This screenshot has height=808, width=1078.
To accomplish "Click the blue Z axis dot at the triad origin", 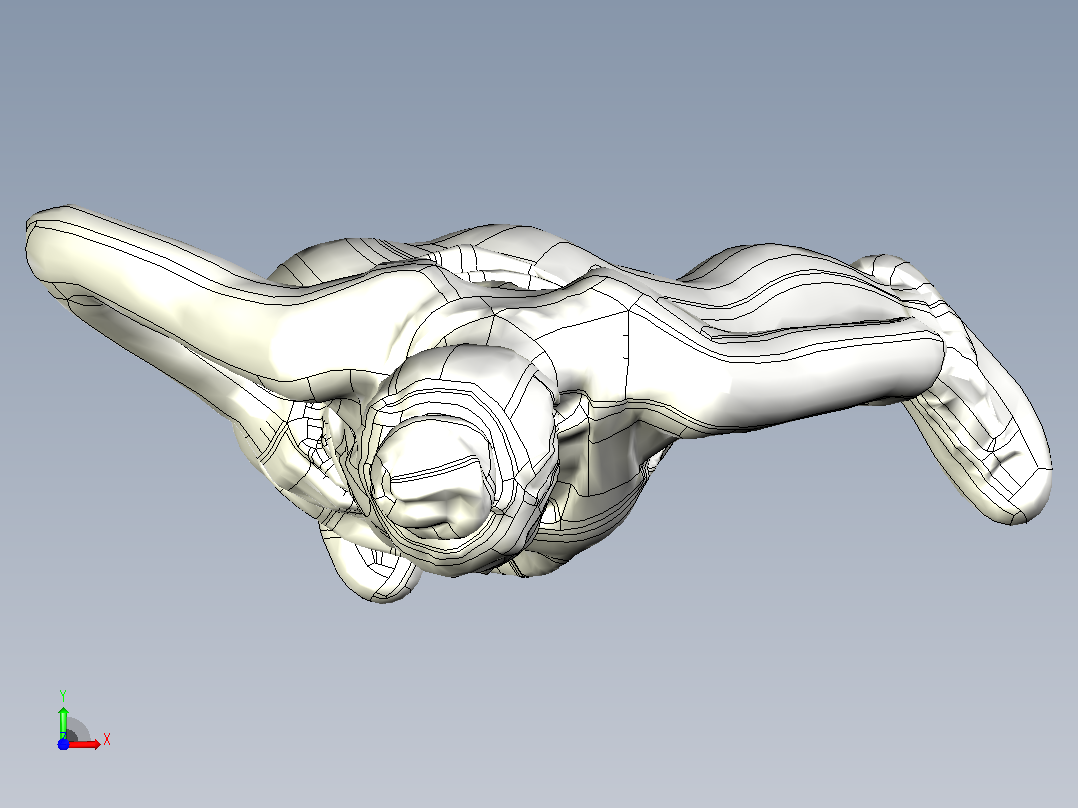I will pos(63,745).
